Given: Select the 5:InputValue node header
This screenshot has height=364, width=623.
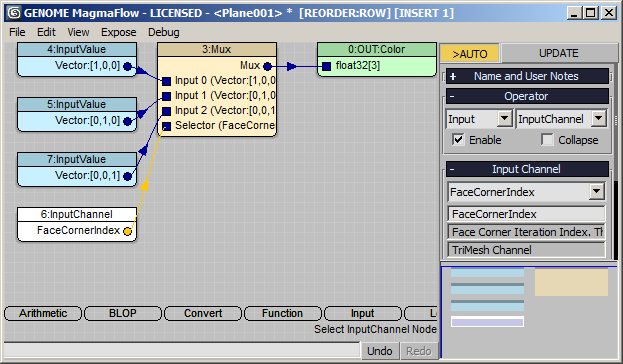Looking at the screenshot, I should pyautogui.click(x=77, y=104).
